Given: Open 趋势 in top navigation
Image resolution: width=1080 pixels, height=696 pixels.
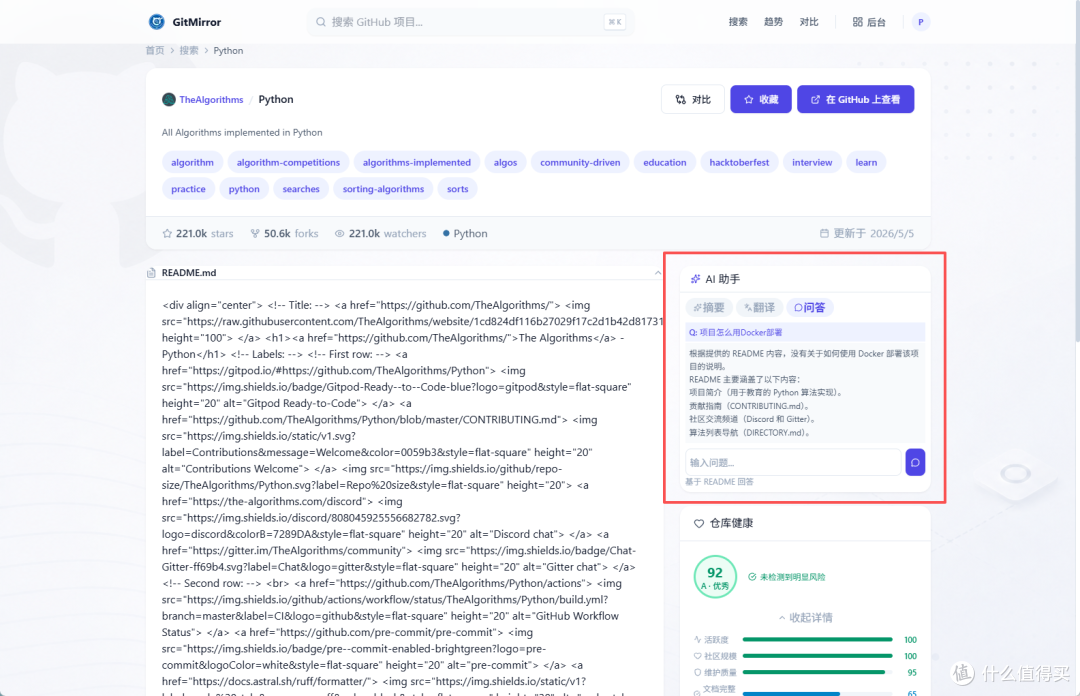Looking at the screenshot, I should [773, 22].
